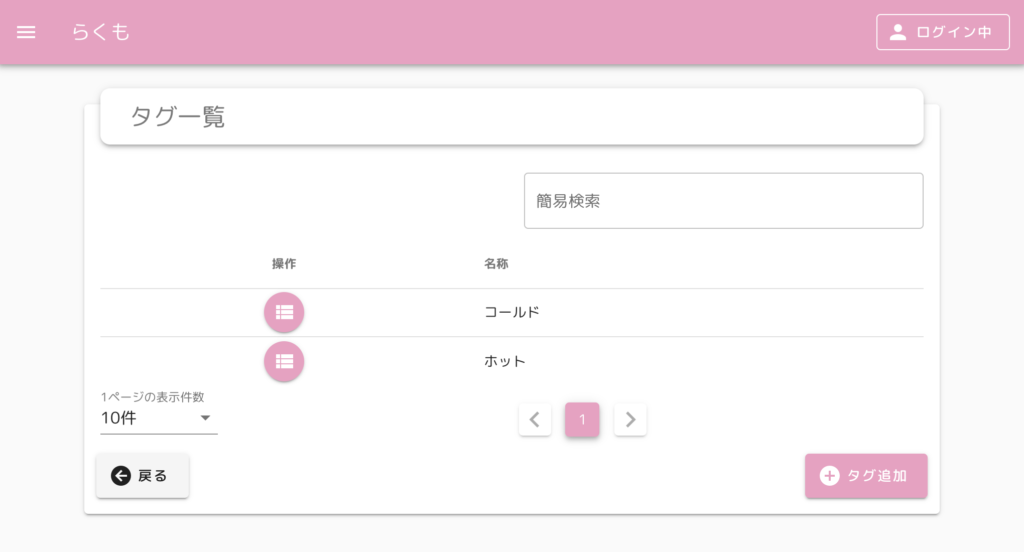Select page 1 in pagination

tap(582, 419)
